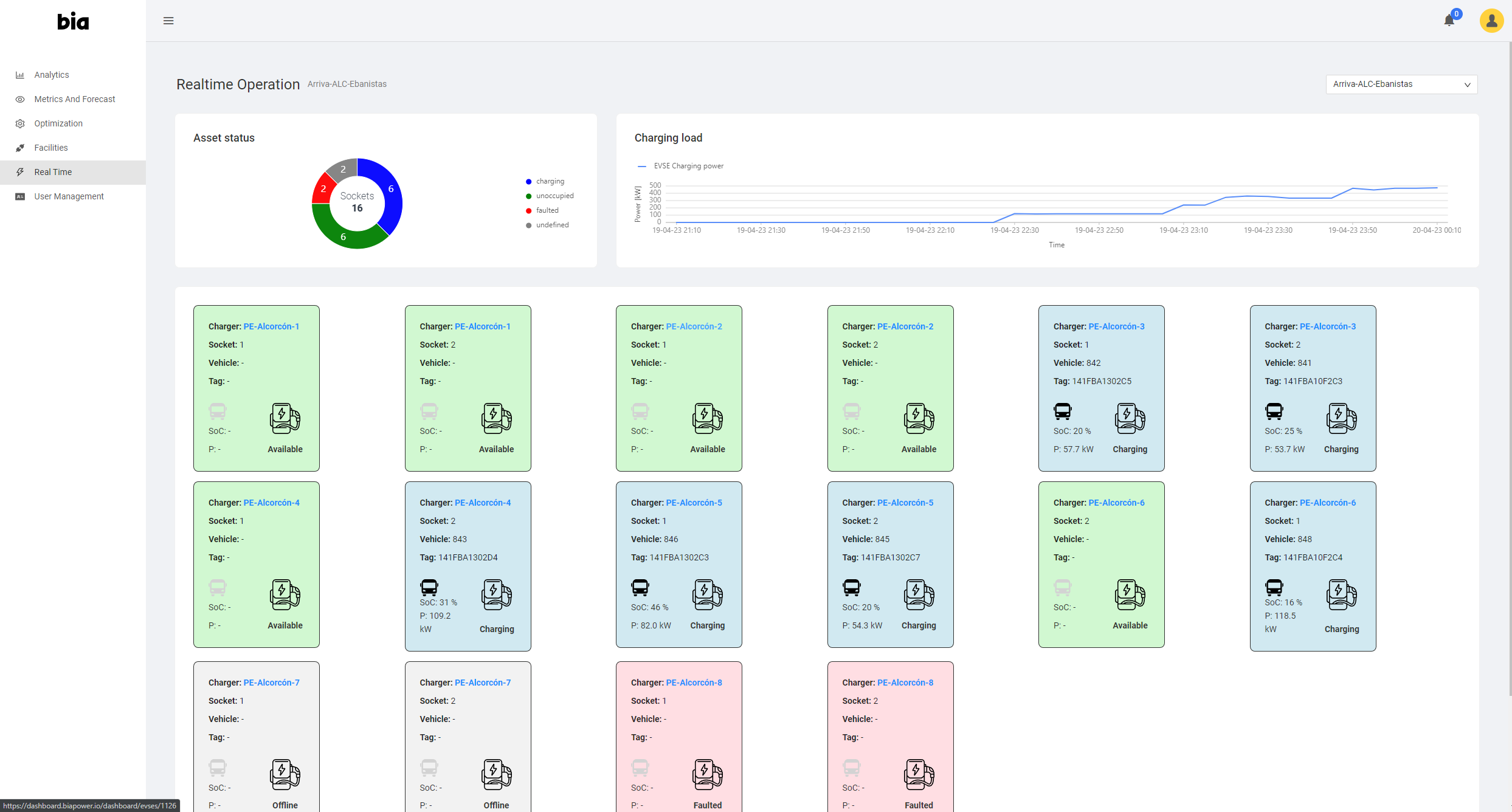1512x812 pixels.
Task: Click the bus icon for vehicle 848
Action: (x=1274, y=587)
